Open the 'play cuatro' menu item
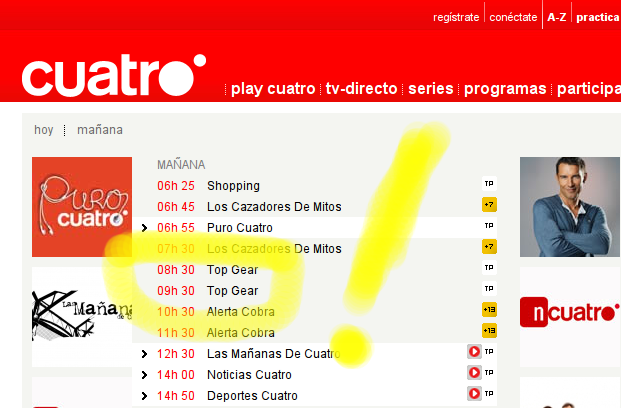Screen dimensions: 621x408 [273, 89]
